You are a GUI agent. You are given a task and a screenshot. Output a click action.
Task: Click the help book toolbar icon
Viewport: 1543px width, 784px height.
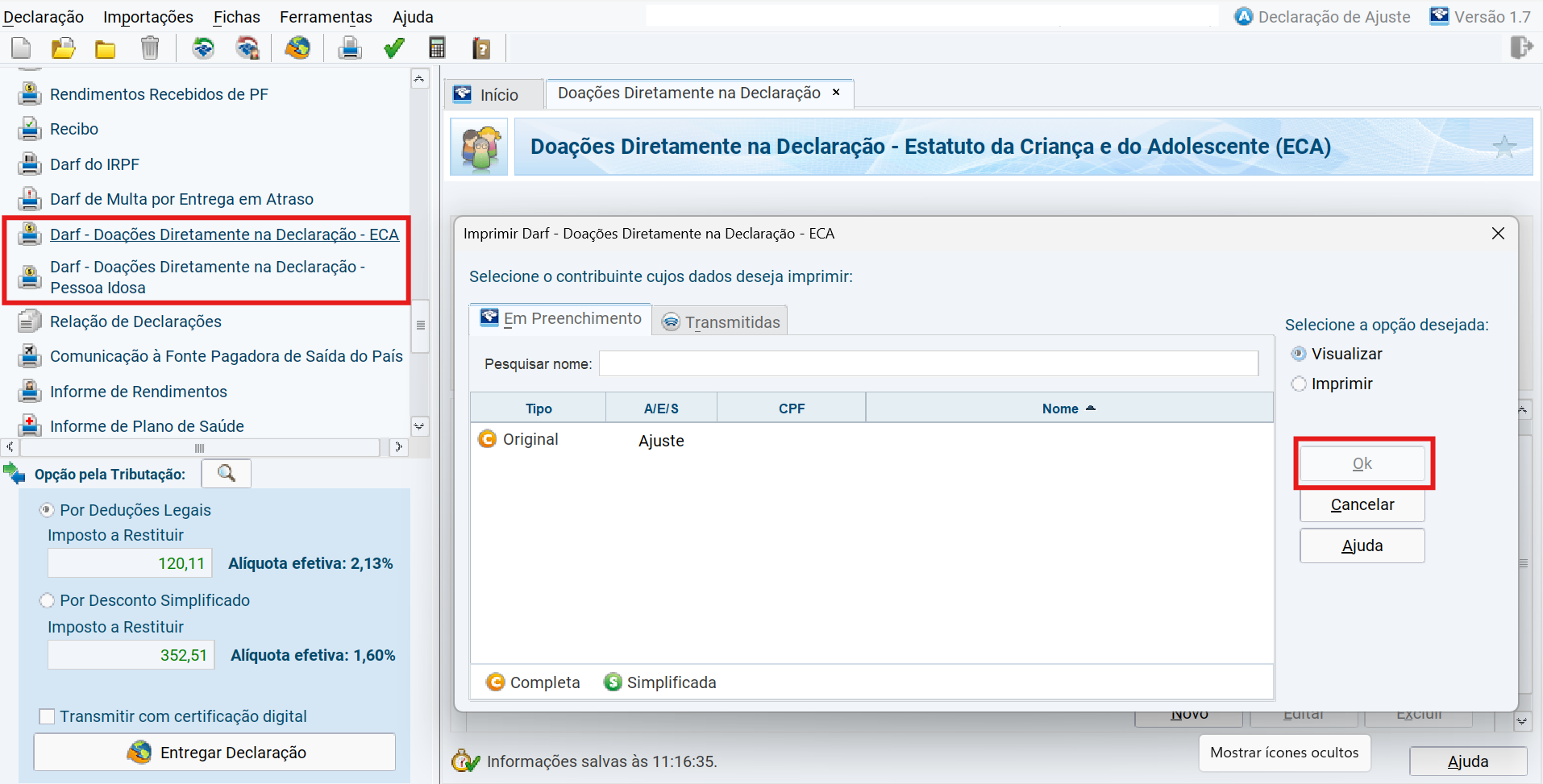(480, 48)
